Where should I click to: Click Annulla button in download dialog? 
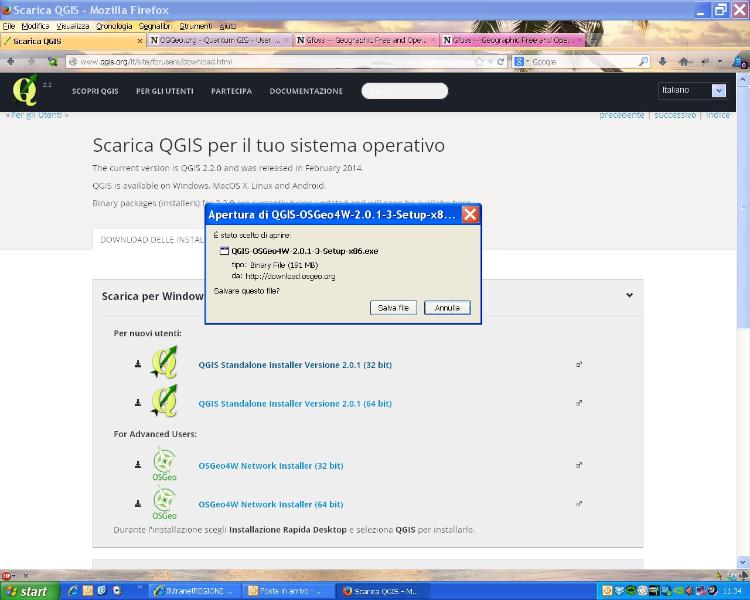[x=447, y=308]
